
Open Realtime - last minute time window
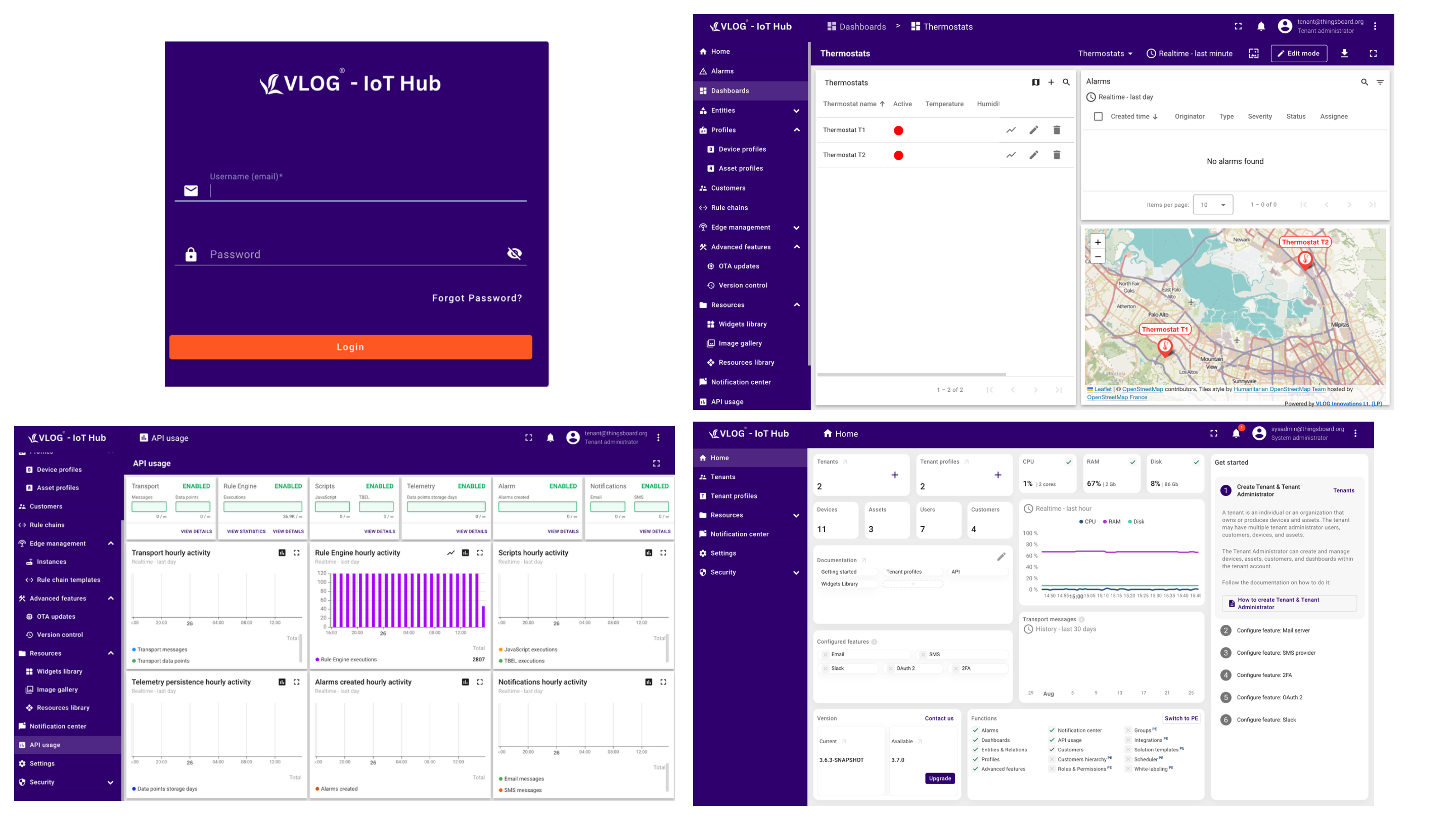point(1189,53)
